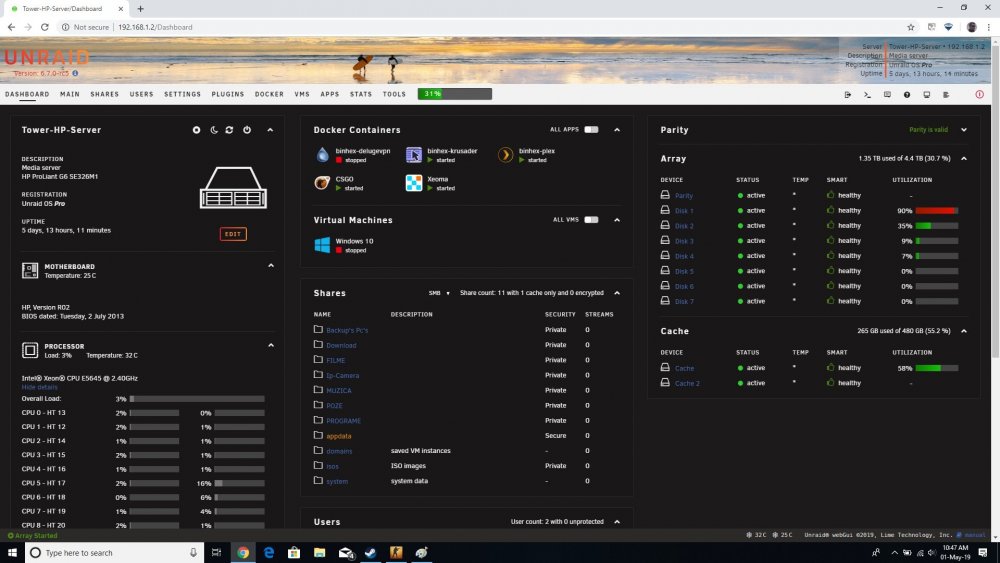
Task: Click the red alert notification icon
Action: point(980,94)
